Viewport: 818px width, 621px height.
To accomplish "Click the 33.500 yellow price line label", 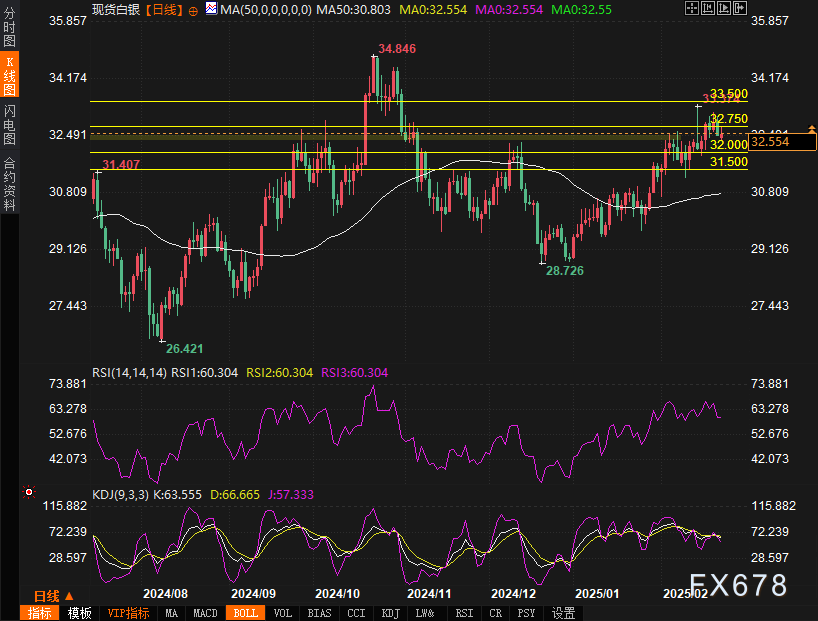I will point(729,93).
